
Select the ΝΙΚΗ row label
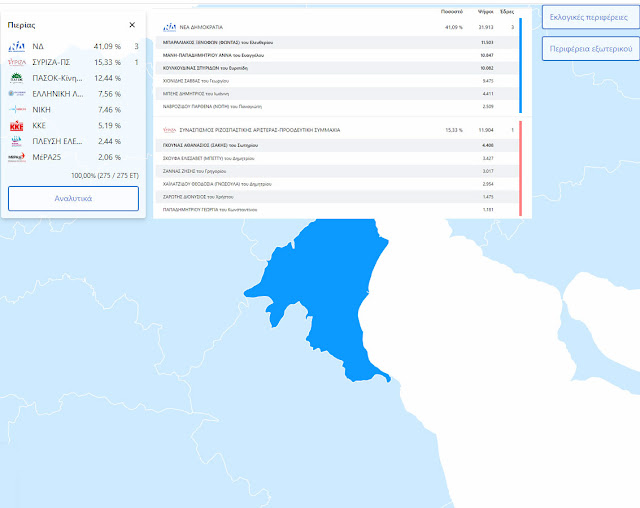tap(42, 109)
